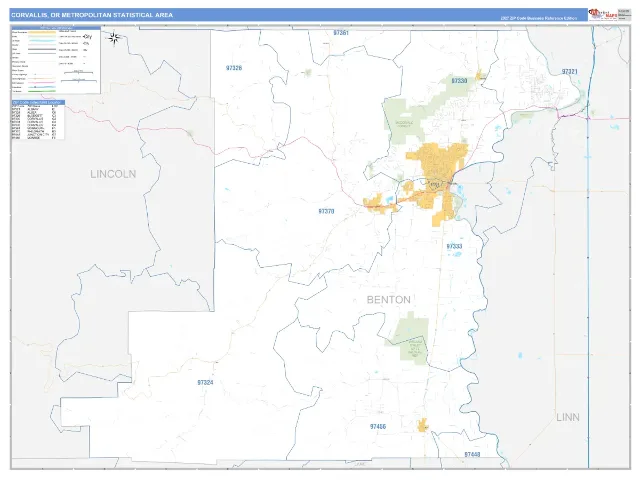Click the map legend box
The height and width of the screenshot is (480, 640).
(x=56, y=60)
